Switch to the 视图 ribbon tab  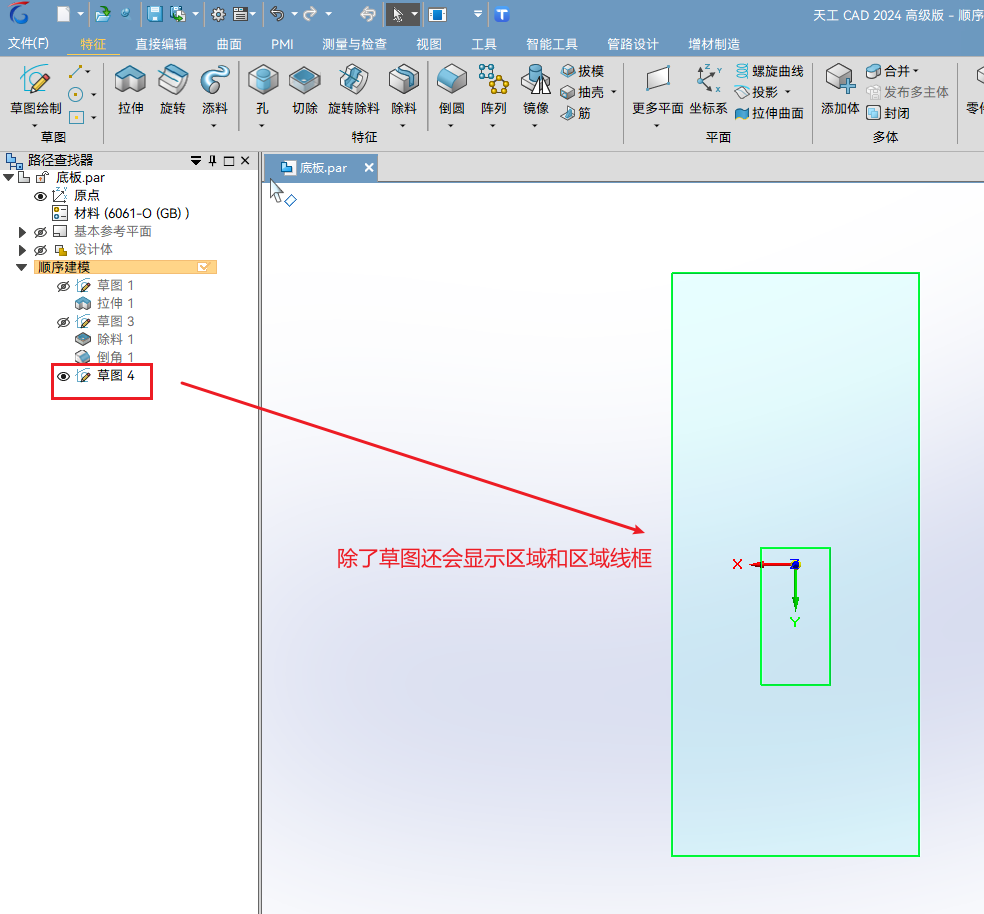tap(429, 44)
